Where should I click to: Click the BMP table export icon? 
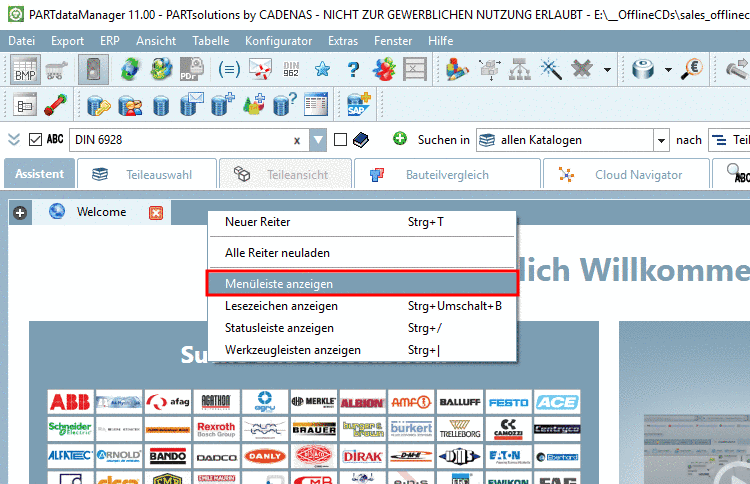coord(25,69)
